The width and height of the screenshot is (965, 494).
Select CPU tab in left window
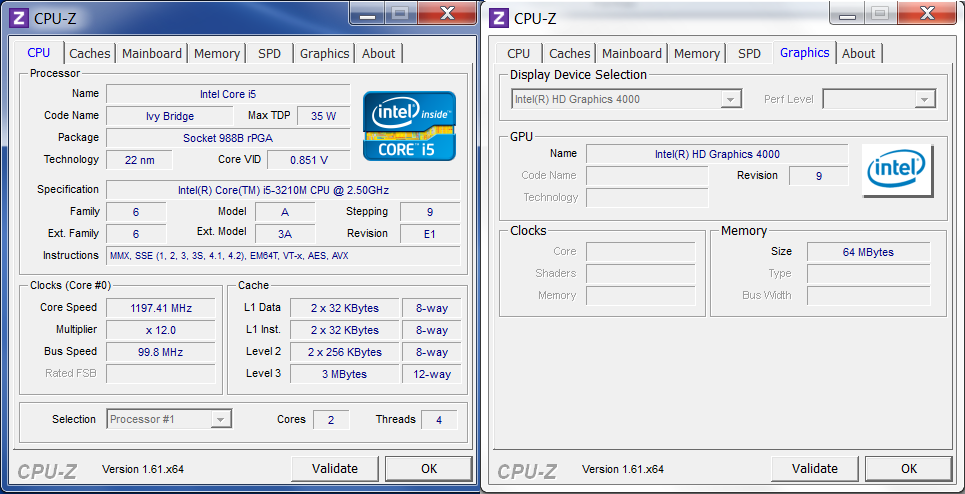39,52
